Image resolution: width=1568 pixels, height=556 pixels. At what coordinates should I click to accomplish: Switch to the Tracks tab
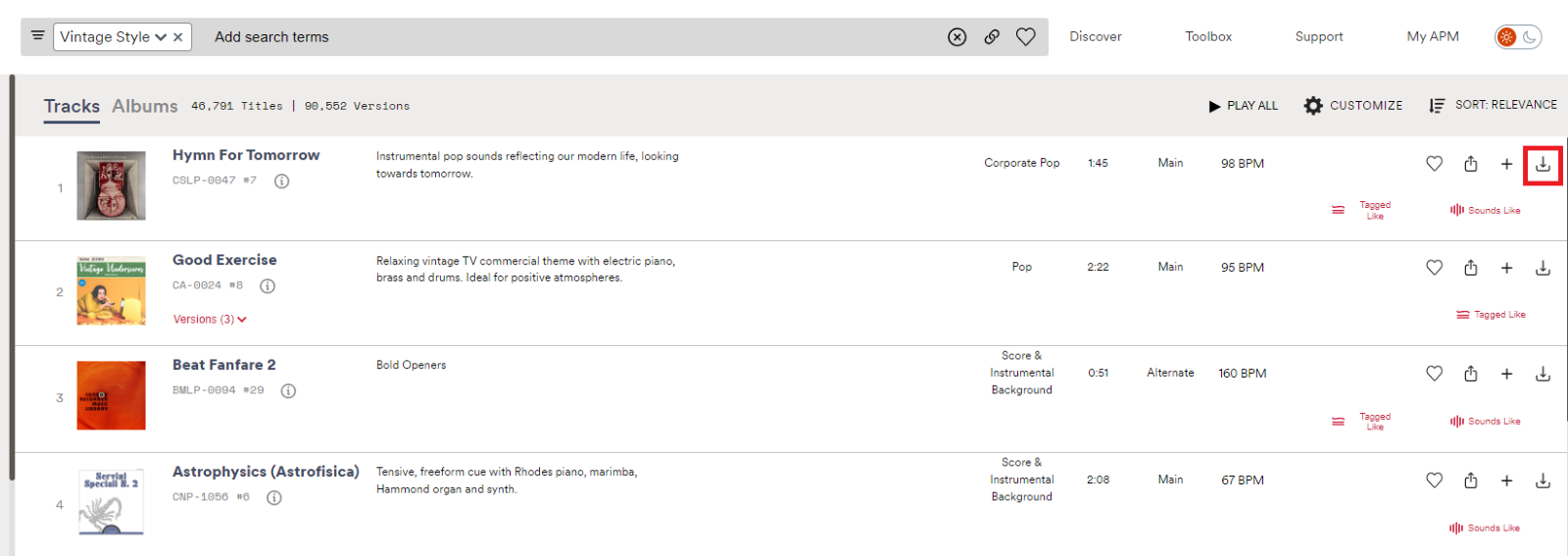pos(72,106)
